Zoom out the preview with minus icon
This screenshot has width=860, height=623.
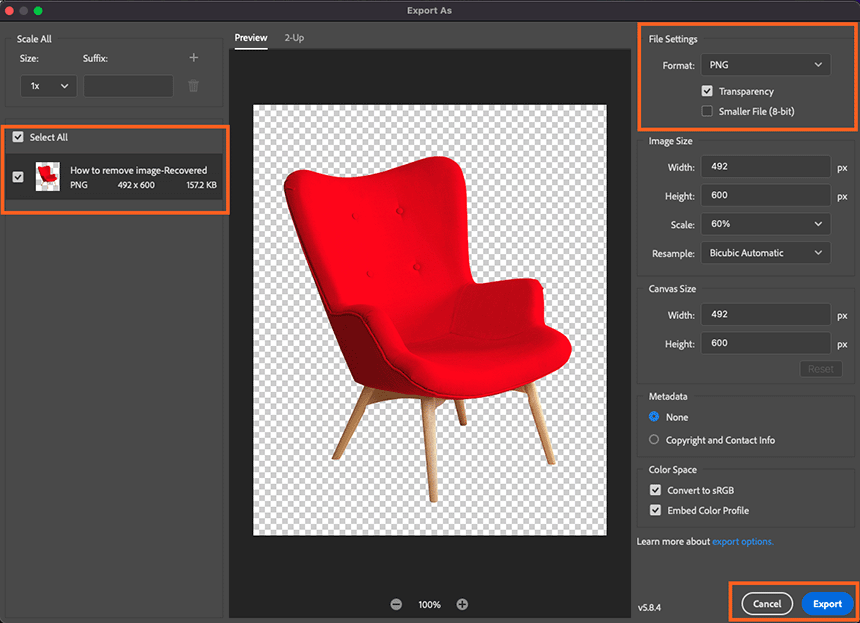point(396,604)
